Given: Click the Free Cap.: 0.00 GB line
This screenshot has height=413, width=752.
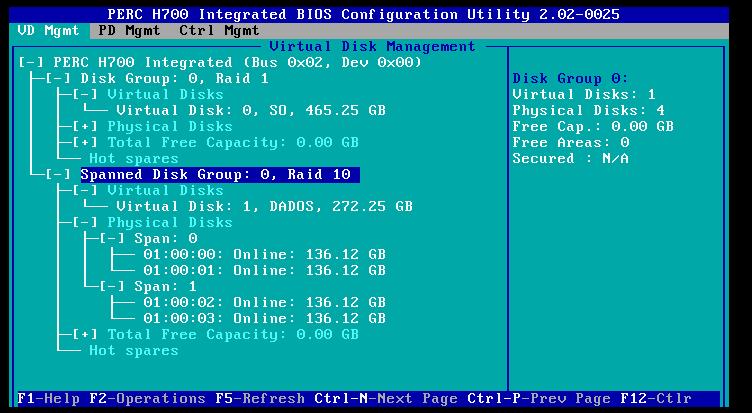Looking at the screenshot, I should click(593, 127).
